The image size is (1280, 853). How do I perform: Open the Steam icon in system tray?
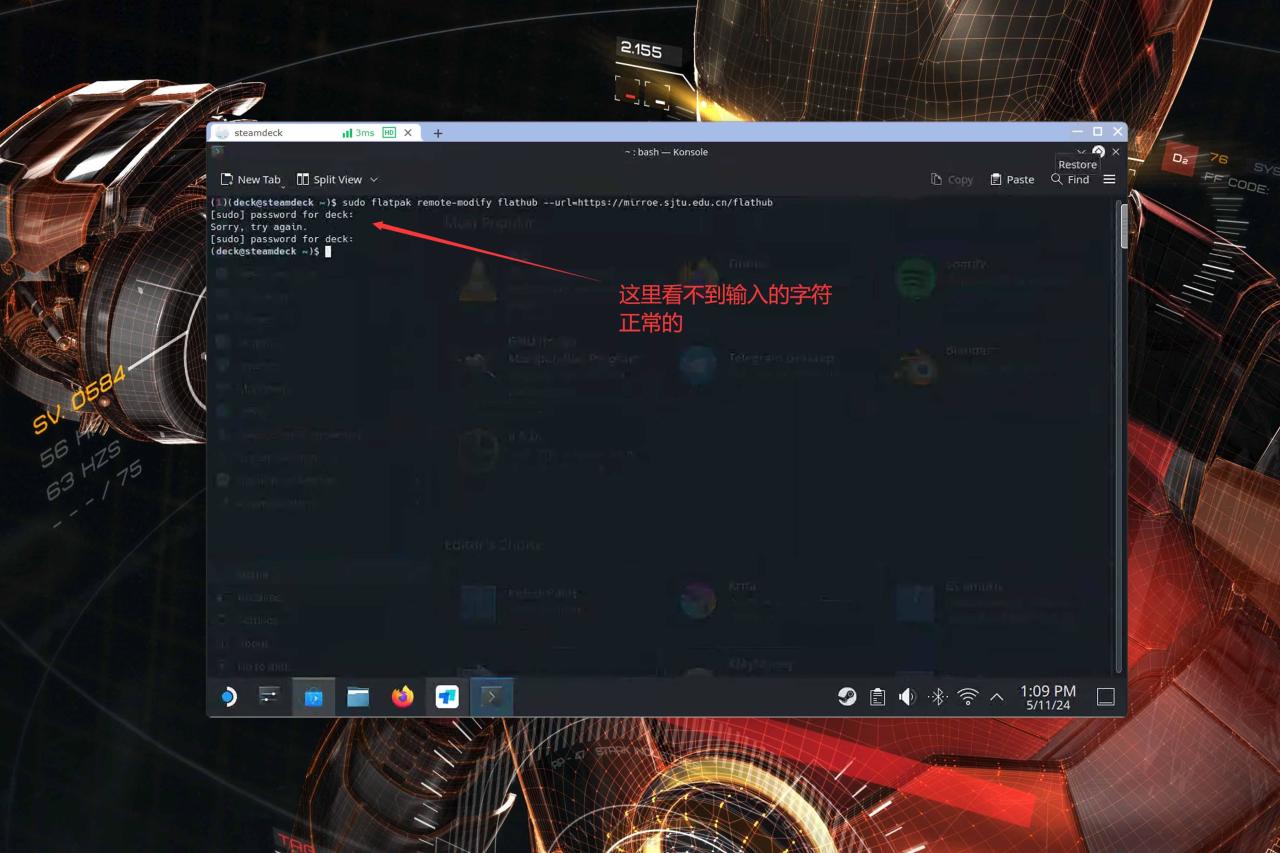(x=847, y=696)
